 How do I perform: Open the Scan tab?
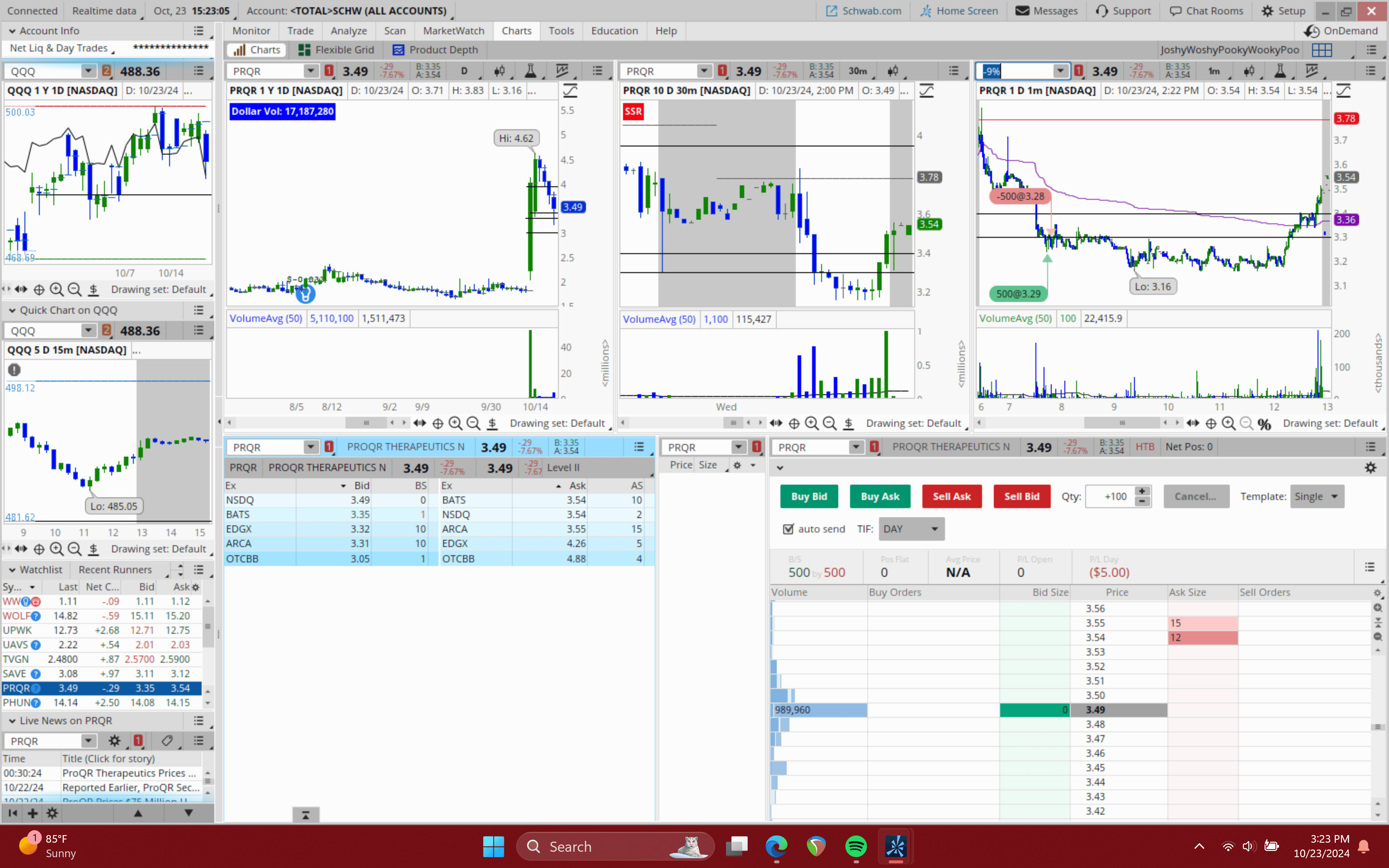[x=394, y=31]
